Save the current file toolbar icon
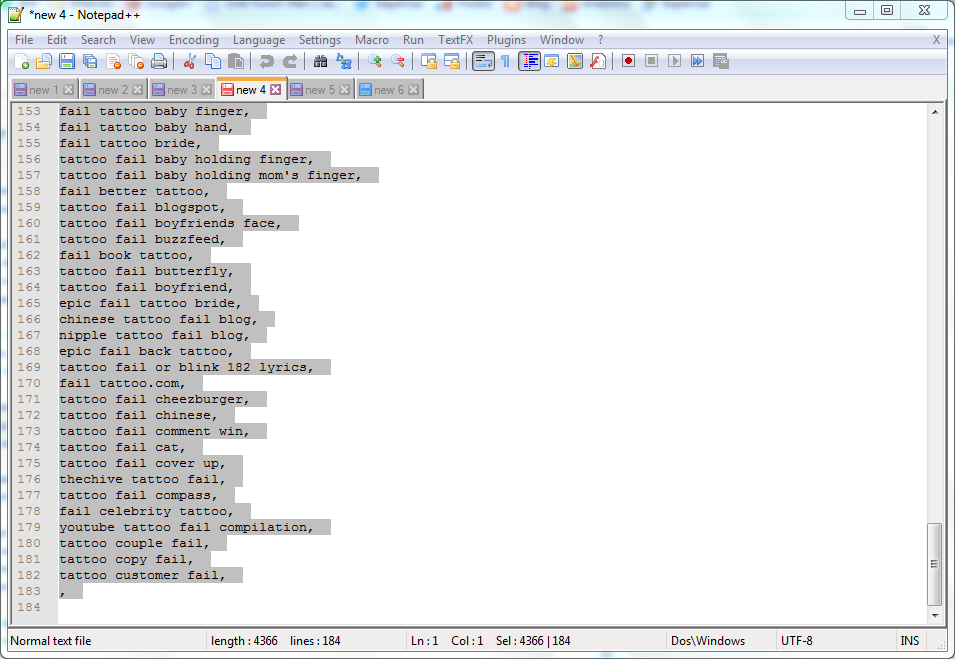The image size is (955, 659). 67,61
